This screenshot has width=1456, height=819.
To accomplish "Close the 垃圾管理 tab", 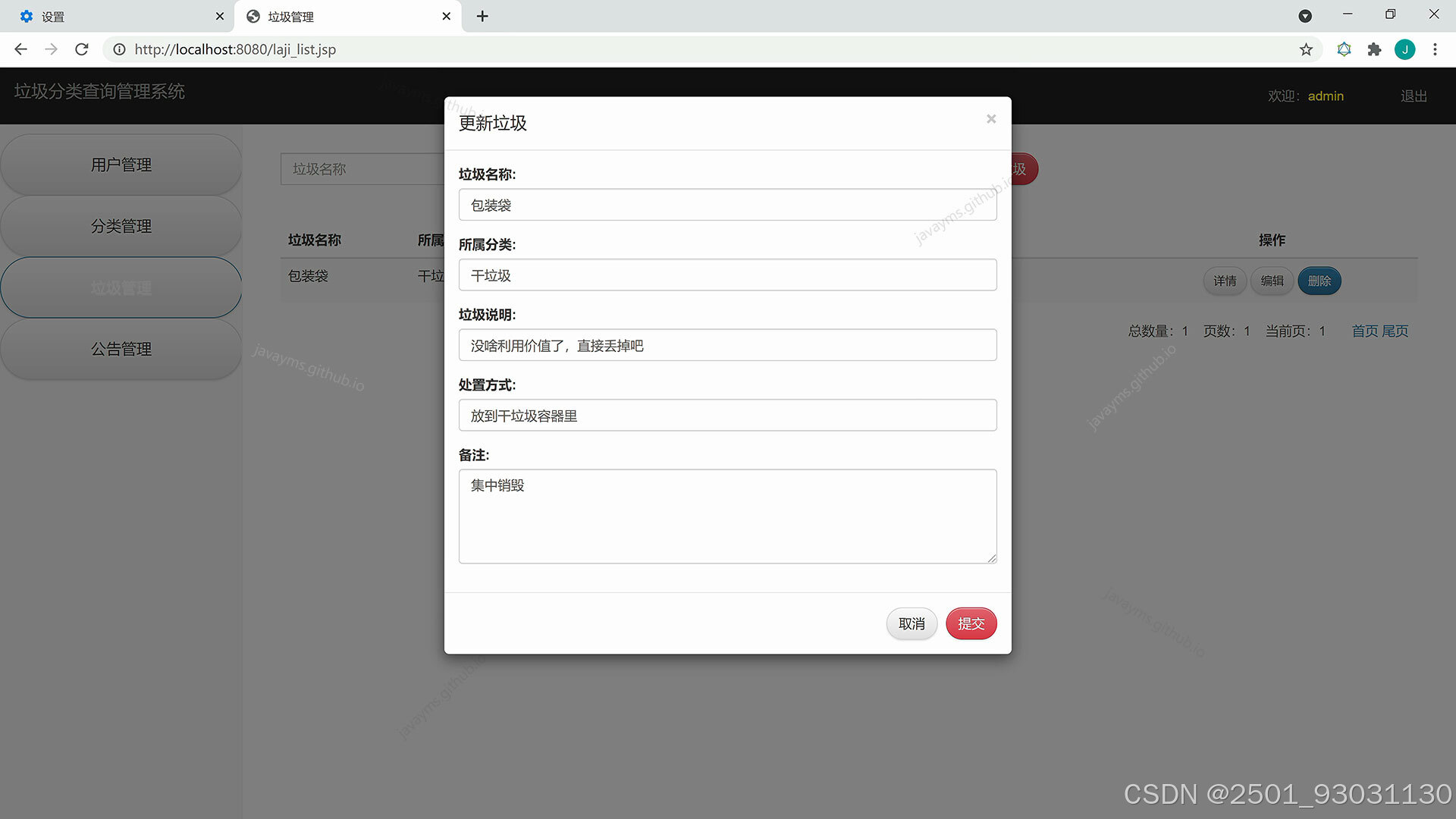I will 446,16.
